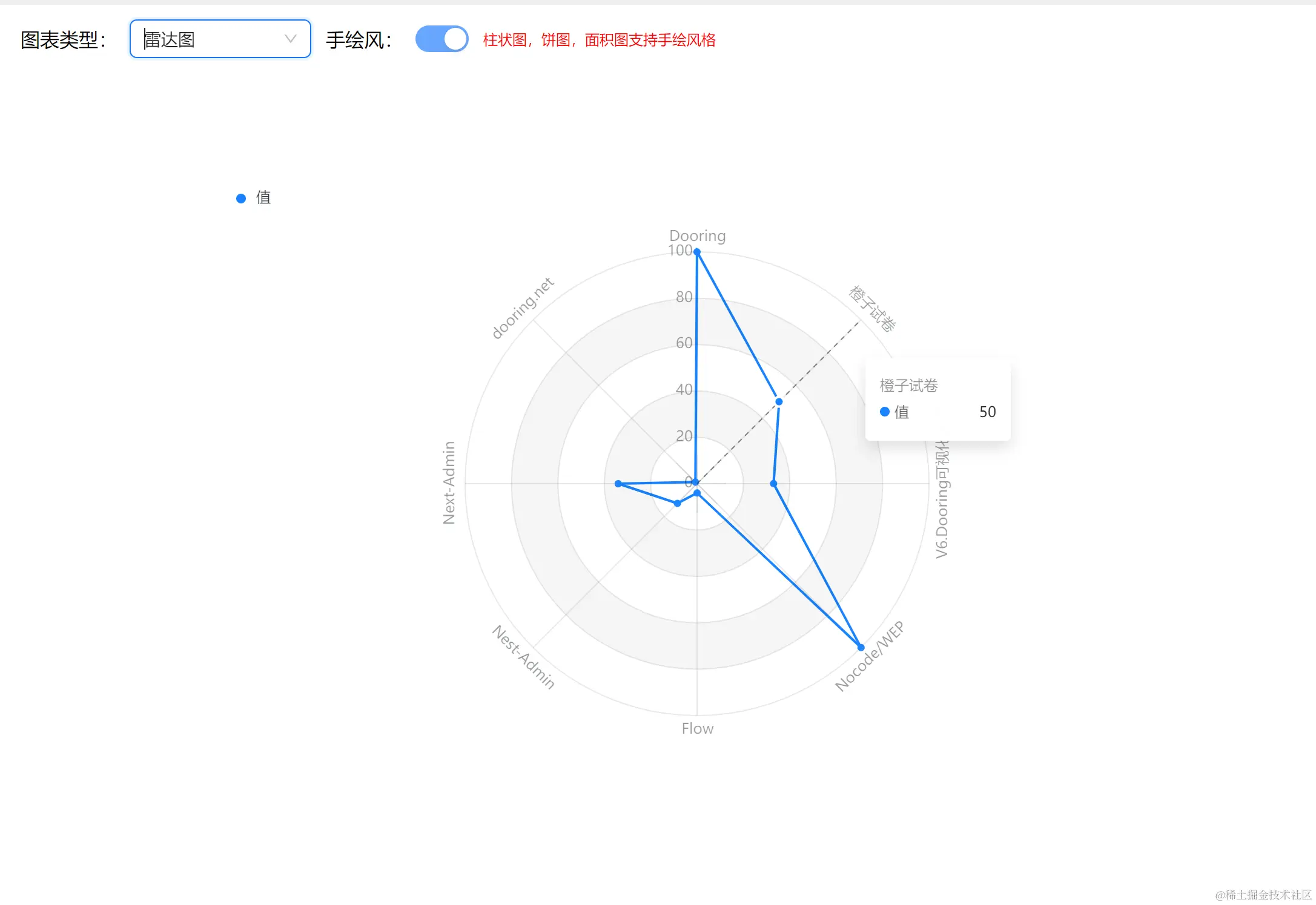Click the V6.Dooring可视化 data point
Viewport: 1316px width, 905px height.
point(773,484)
